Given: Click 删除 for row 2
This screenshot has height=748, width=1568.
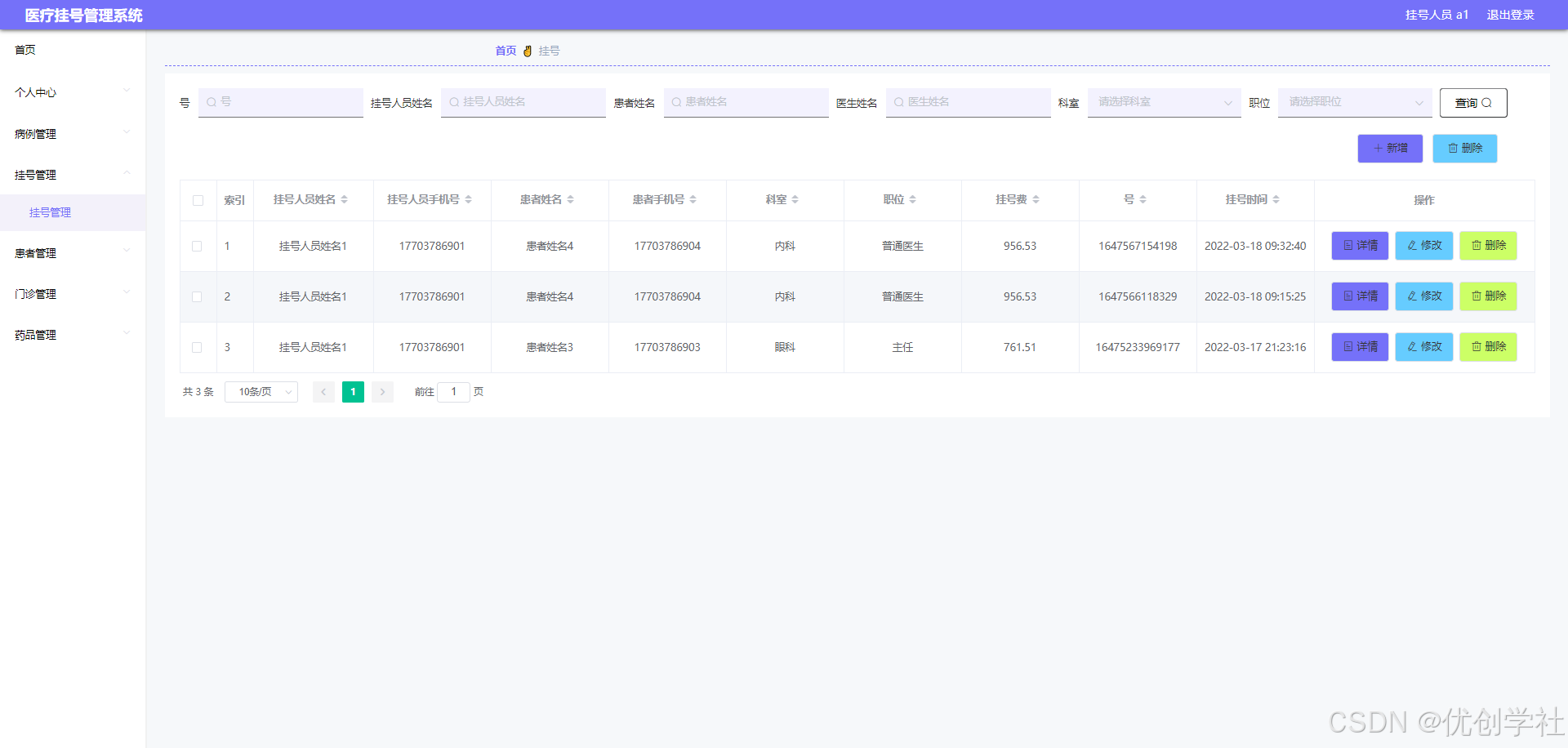Looking at the screenshot, I should (1488, 296).
